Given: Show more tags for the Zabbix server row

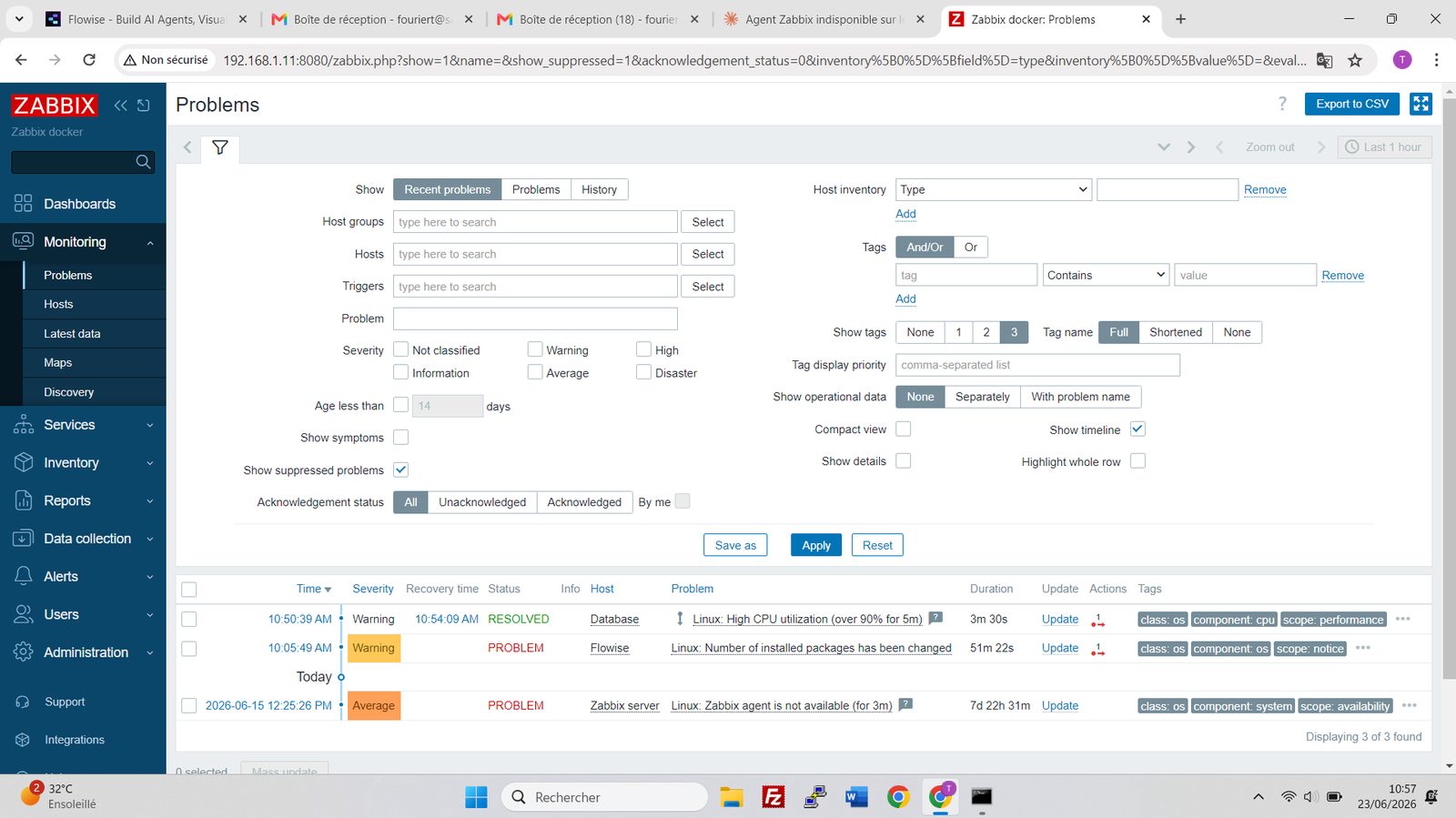Looking at the screenshot, I should 1410,705.
